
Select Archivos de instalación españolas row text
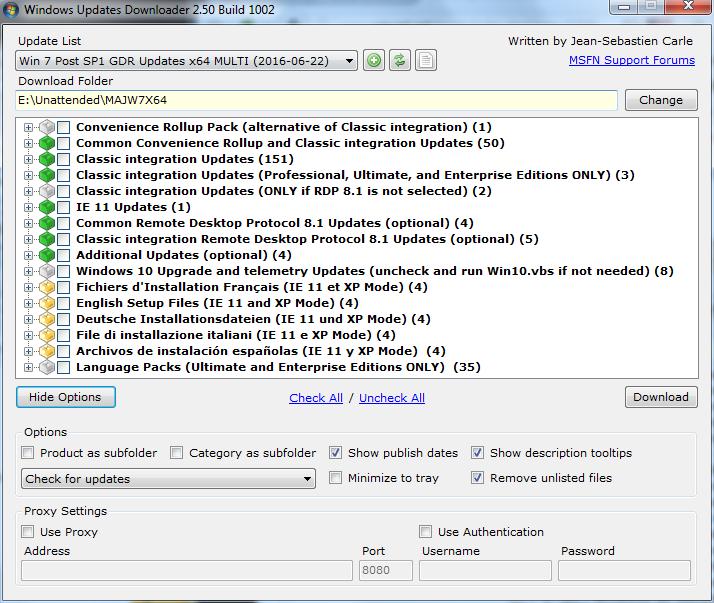[261, 351]
